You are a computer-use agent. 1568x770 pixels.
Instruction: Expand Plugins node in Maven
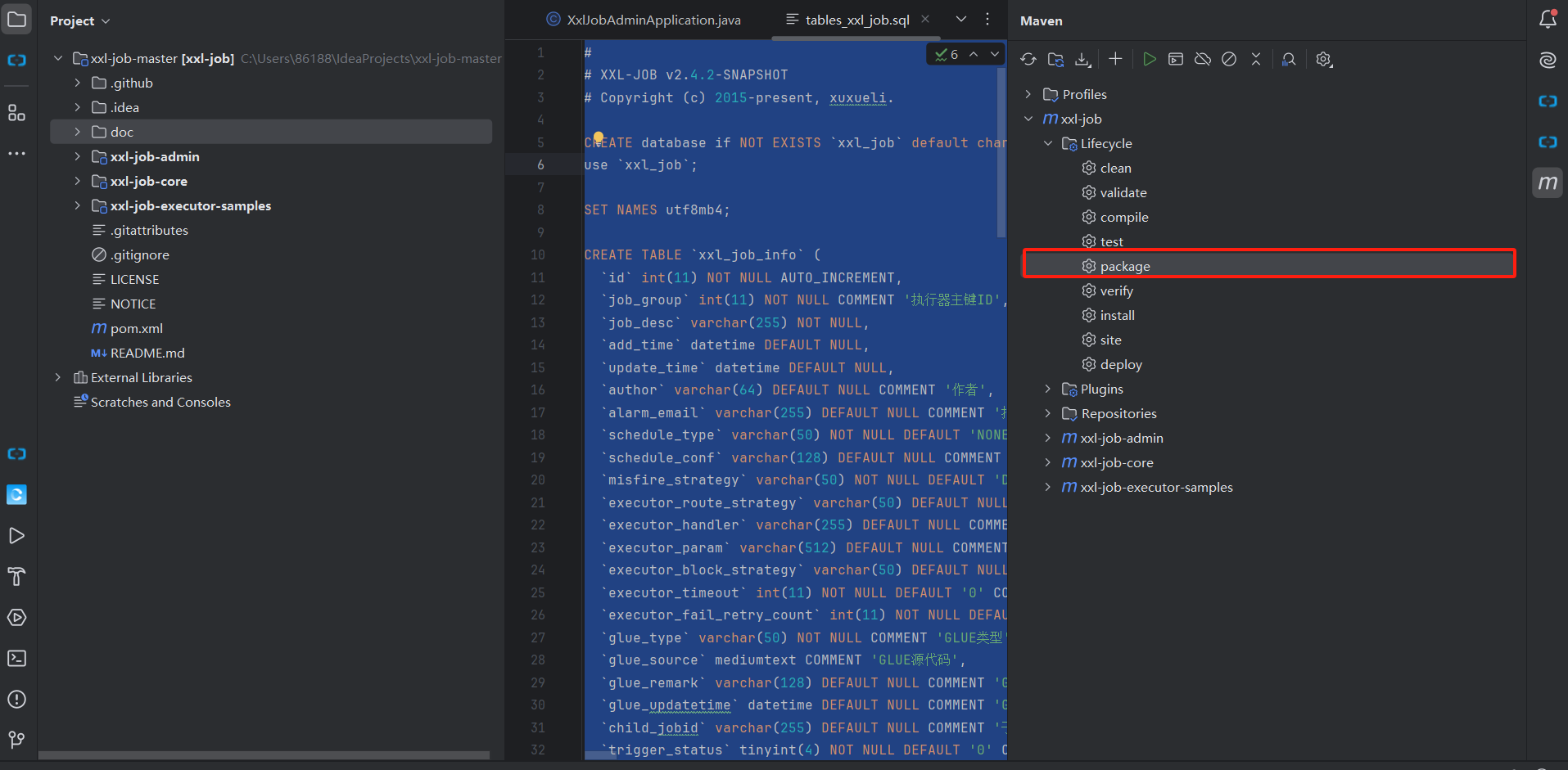(x=1048, y=389)
